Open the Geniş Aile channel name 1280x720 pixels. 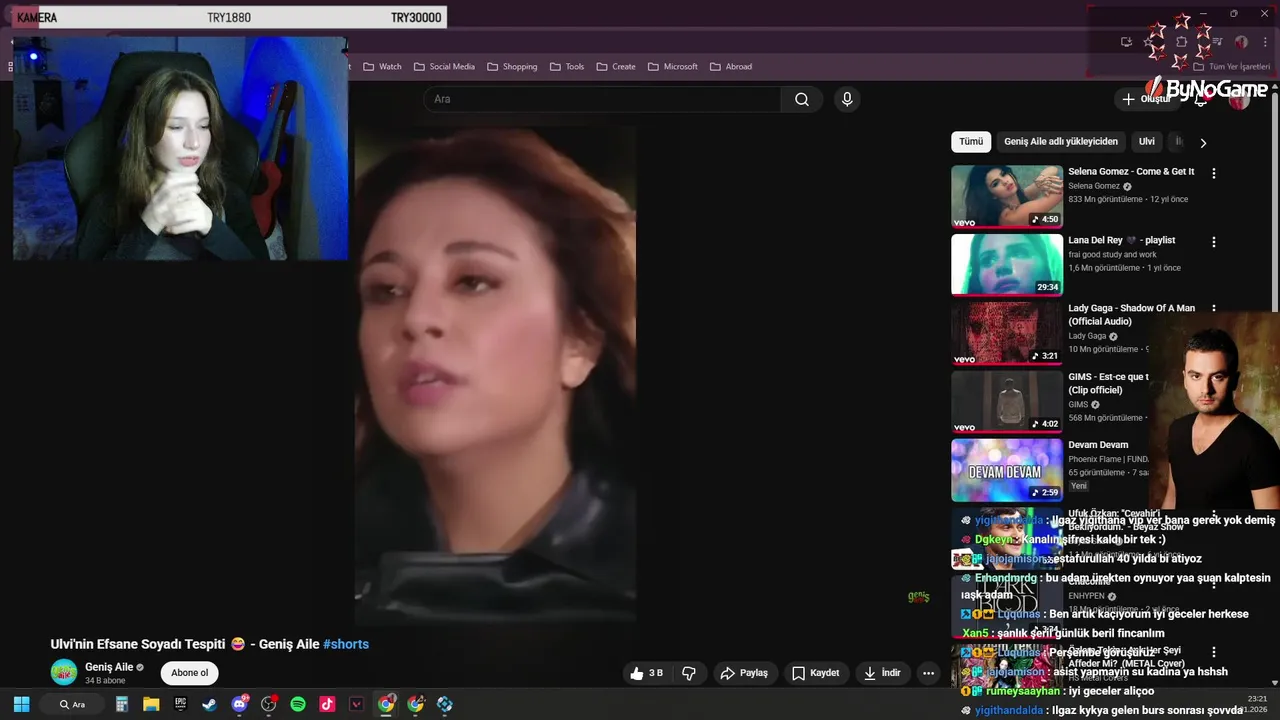[109, 667]
